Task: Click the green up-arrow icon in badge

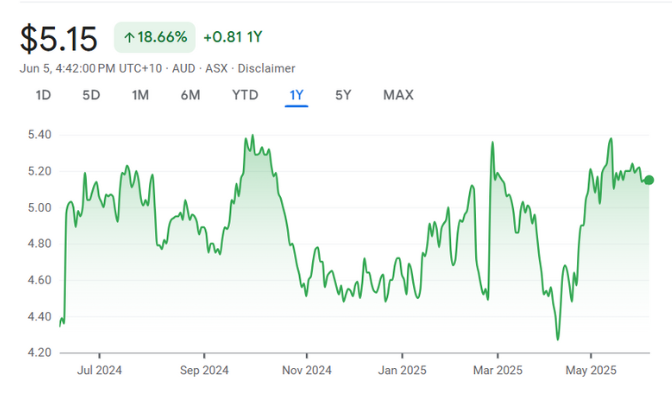Action: click(x=129, y=38)
